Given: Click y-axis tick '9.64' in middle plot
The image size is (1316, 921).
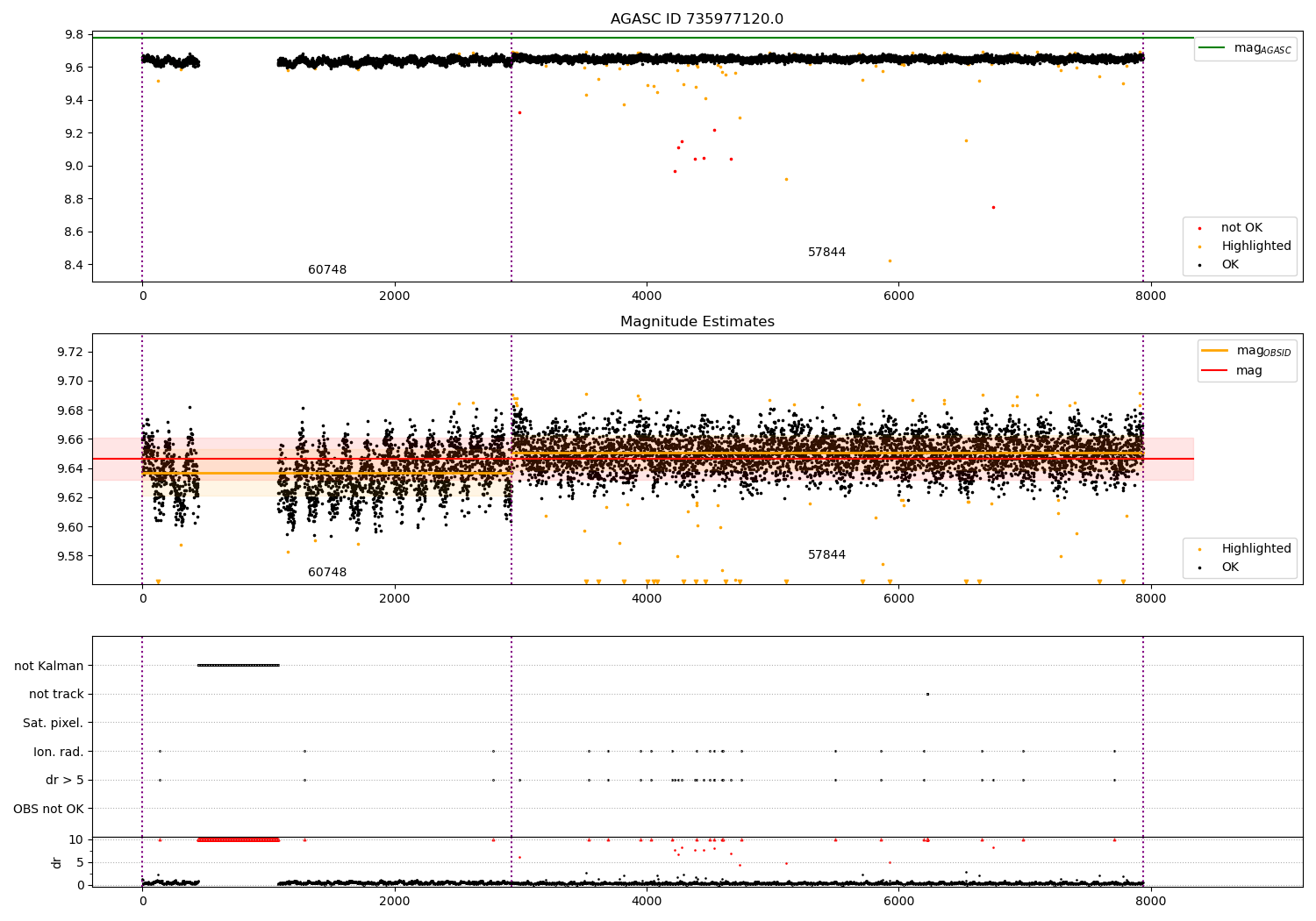Looking at the screenshot, I should [70, 469].
